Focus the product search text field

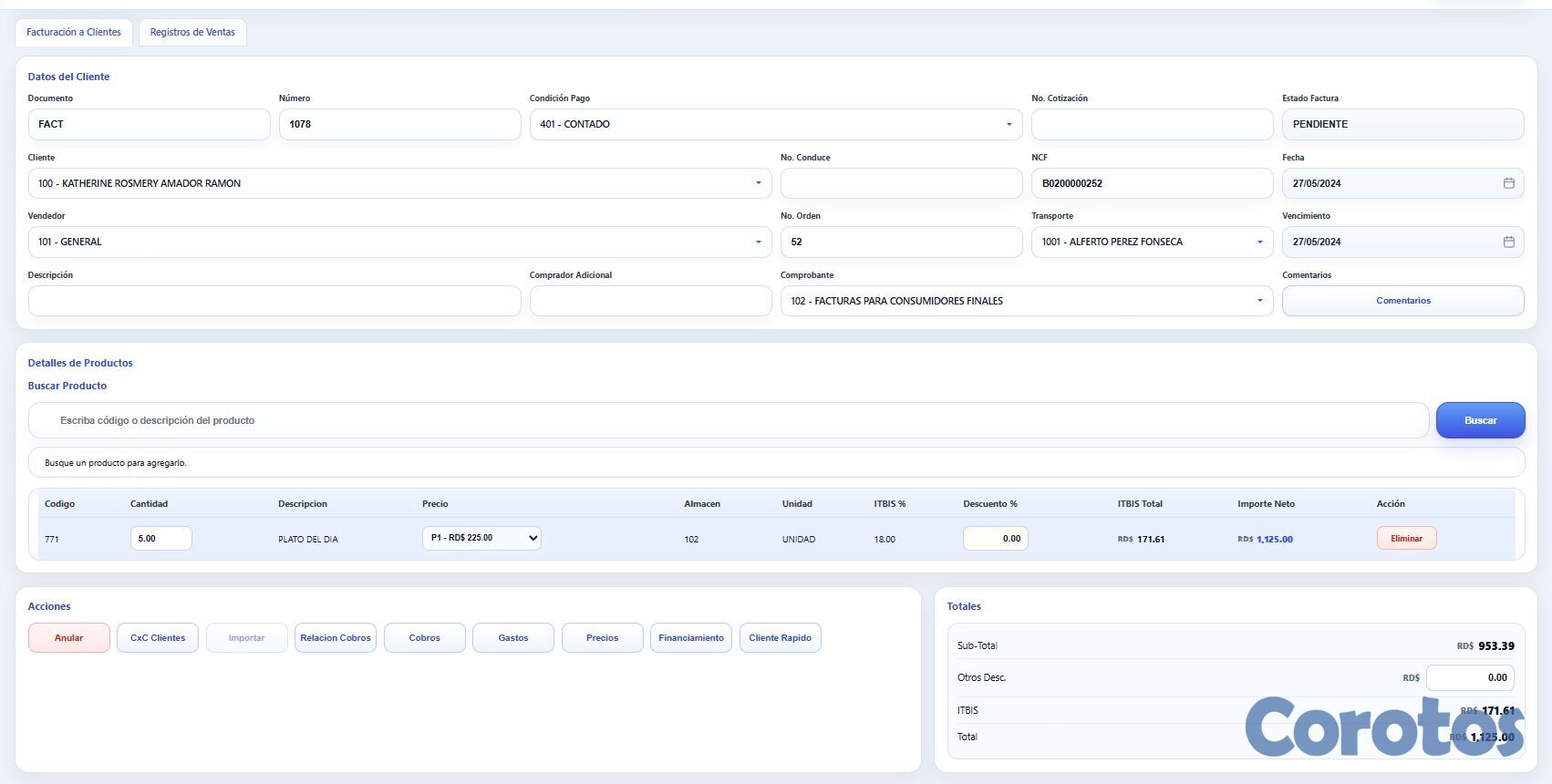729,420
